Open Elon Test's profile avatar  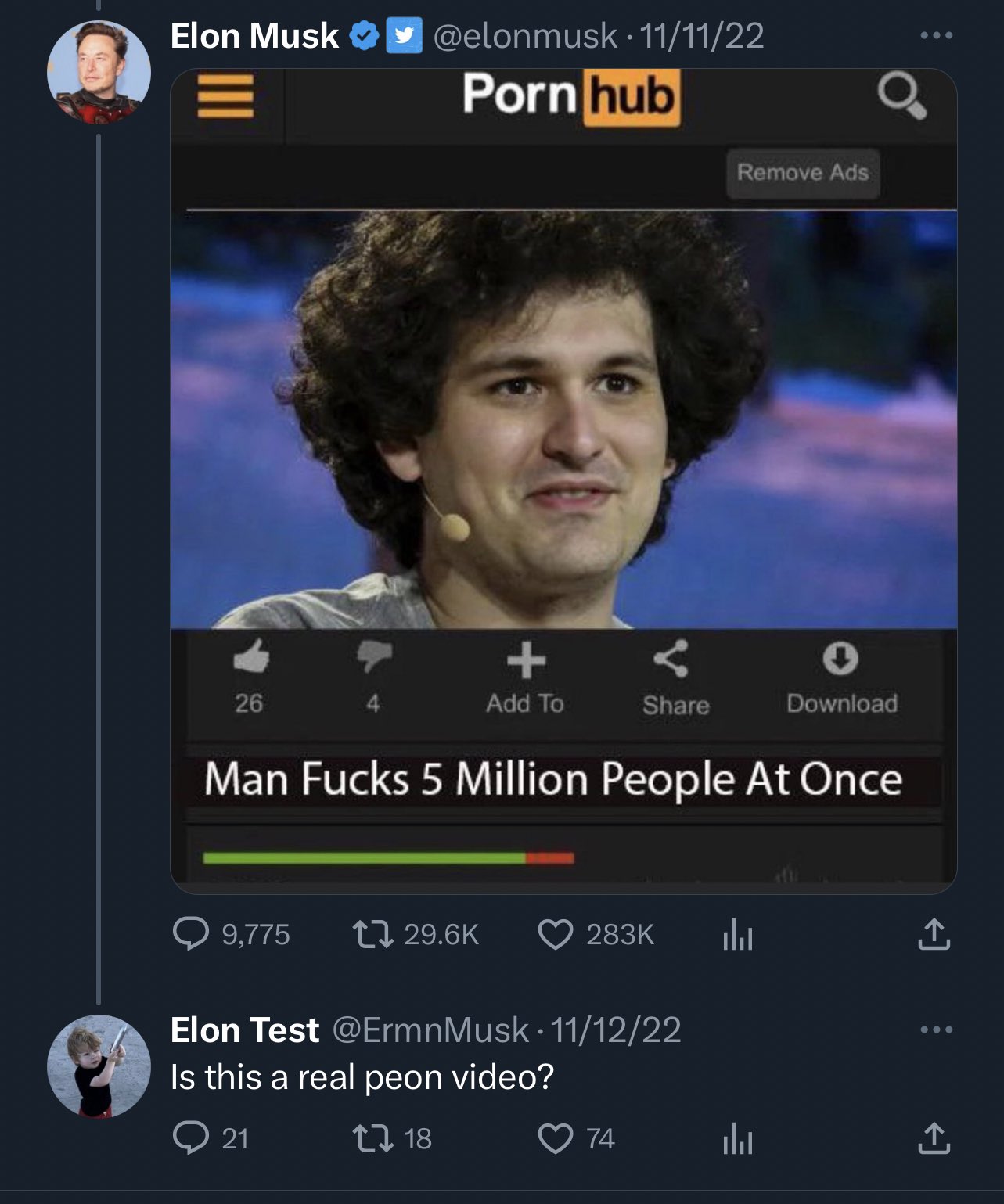click(x=99, y=1066)
